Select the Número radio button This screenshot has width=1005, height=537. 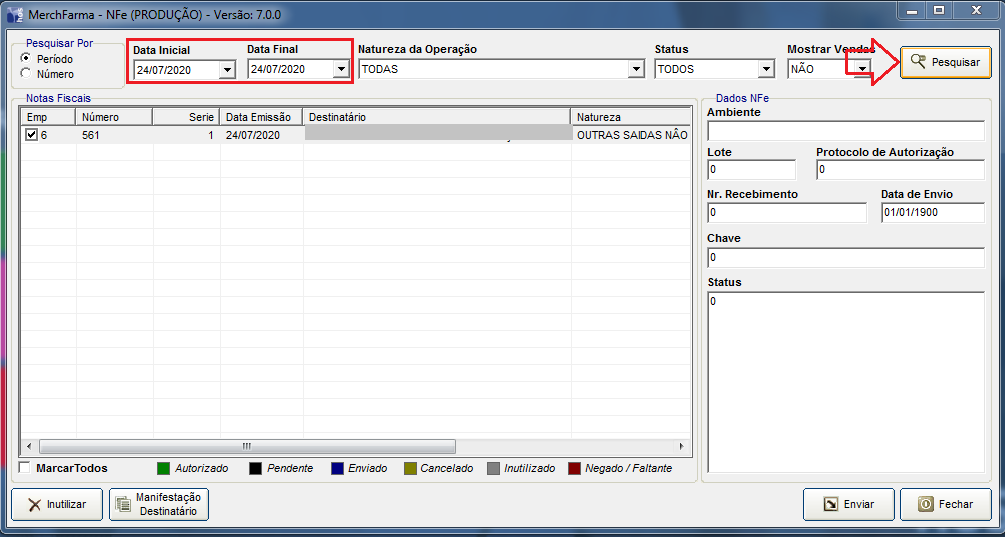tap(26, 74)
